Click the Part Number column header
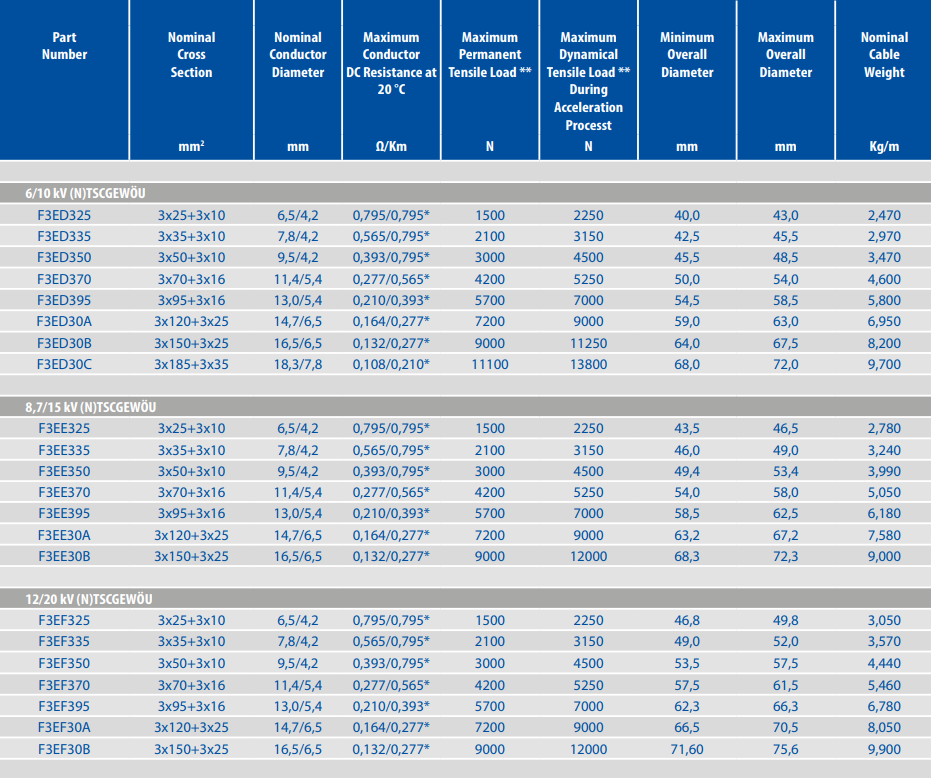Image resolution: width=931 pixels, height=778 pixels. click(64, 46)
